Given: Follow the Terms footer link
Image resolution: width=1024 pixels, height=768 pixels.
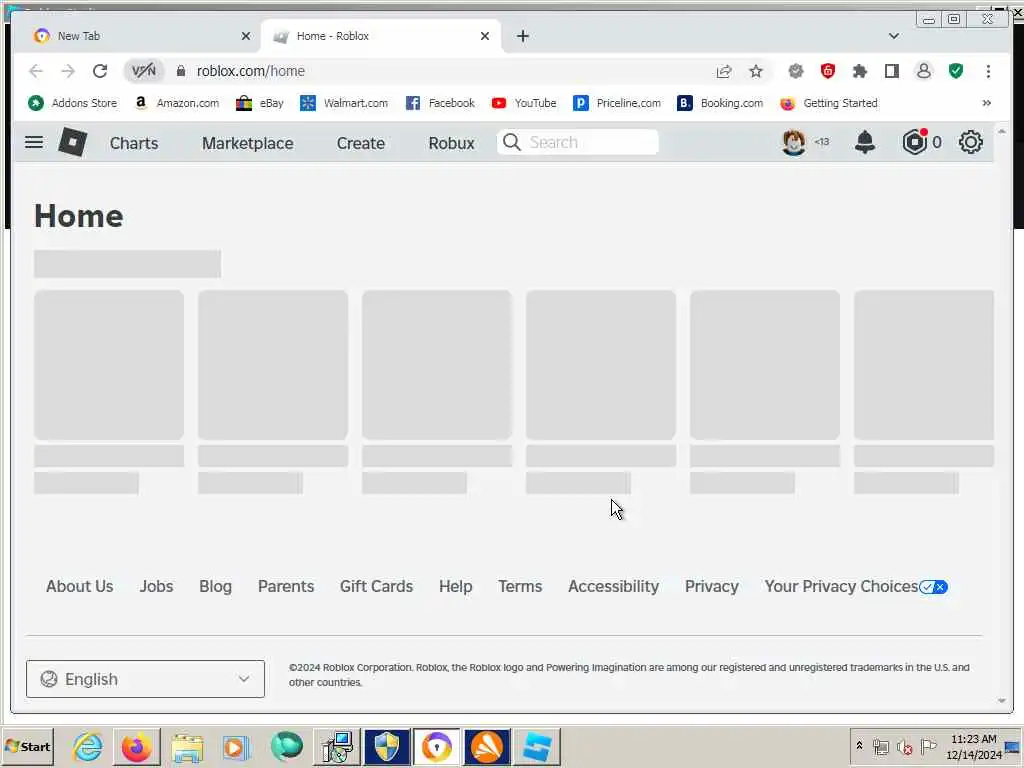Looking at the screenshot, I should pyautogui.click(x=520, y=586).
